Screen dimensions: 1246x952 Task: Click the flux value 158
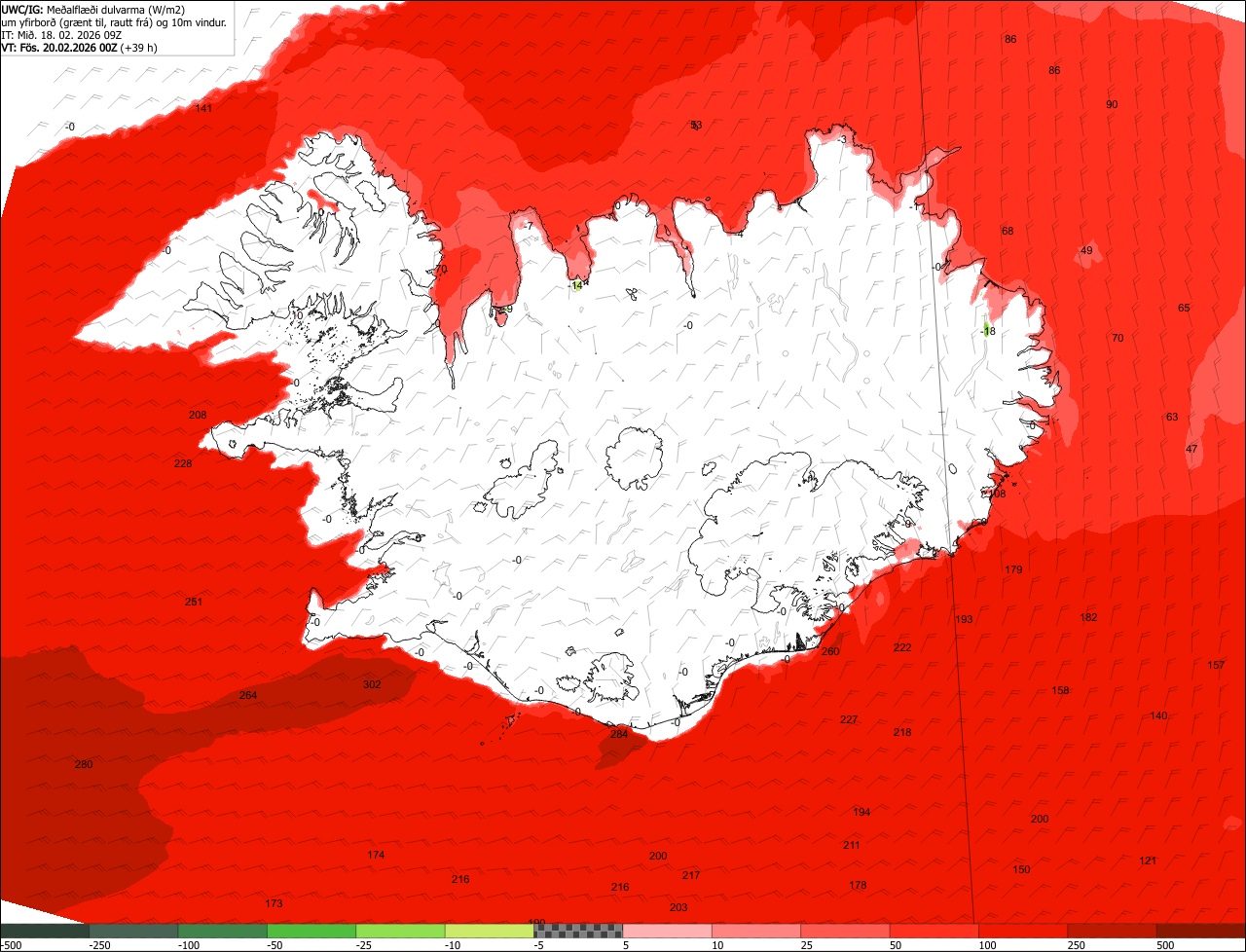pyautogui.click(x=1060, y=690)
